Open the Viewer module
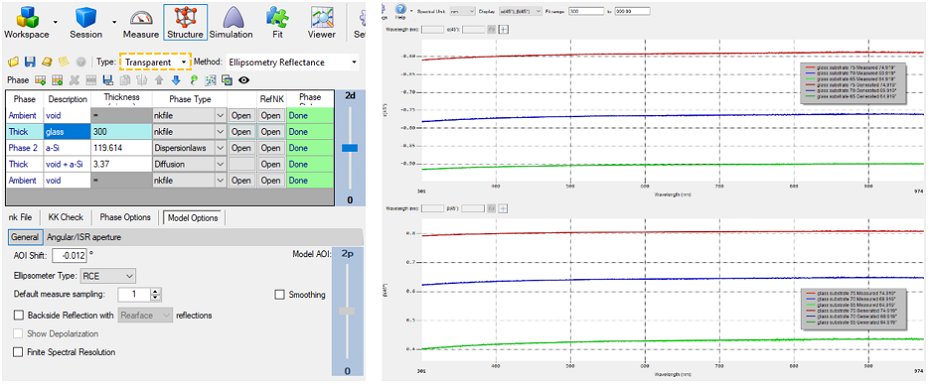932x385 pixels. coord(322,21)
